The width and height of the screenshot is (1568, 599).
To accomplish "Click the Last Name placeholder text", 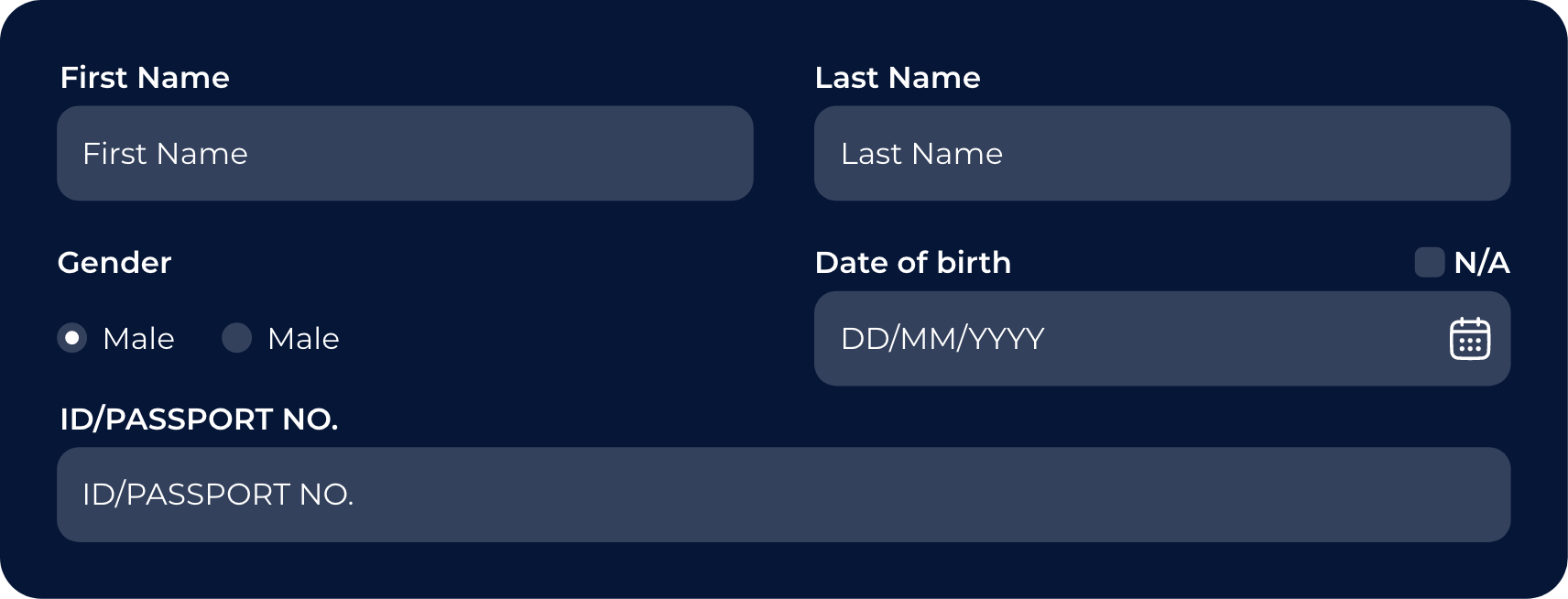I will tap(921, 154).
